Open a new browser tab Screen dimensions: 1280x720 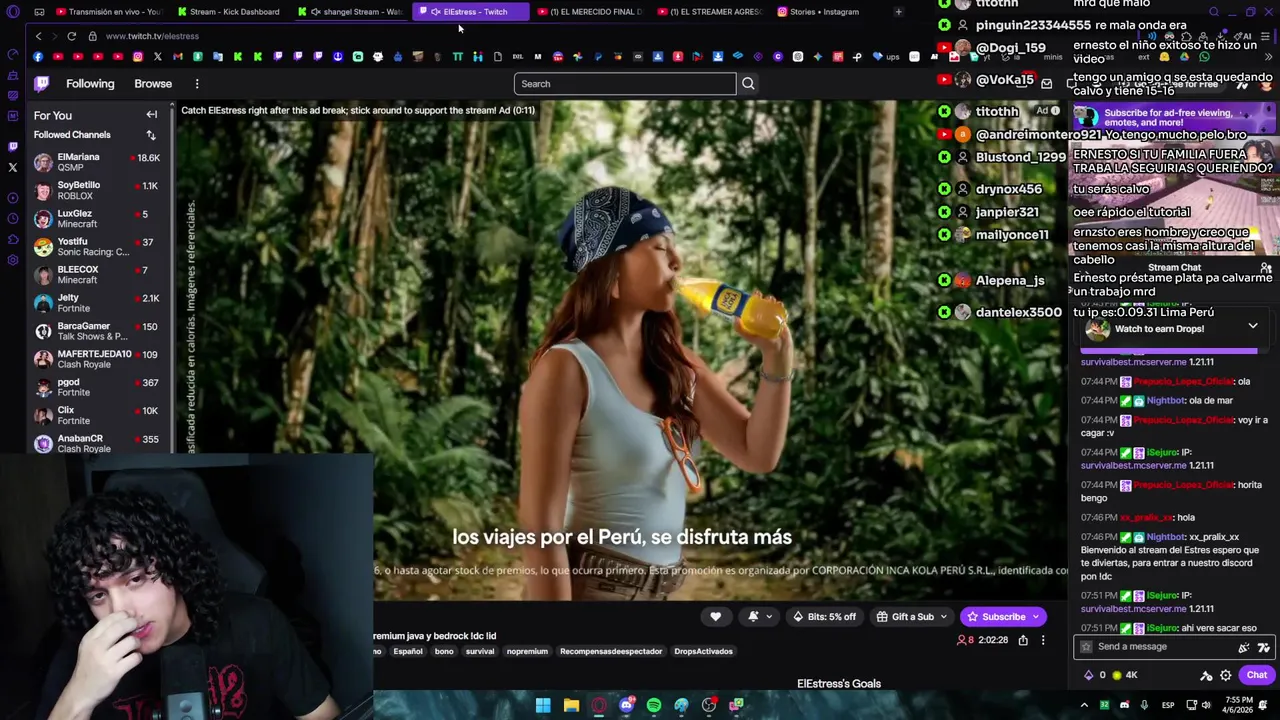(x=898, y=12)
